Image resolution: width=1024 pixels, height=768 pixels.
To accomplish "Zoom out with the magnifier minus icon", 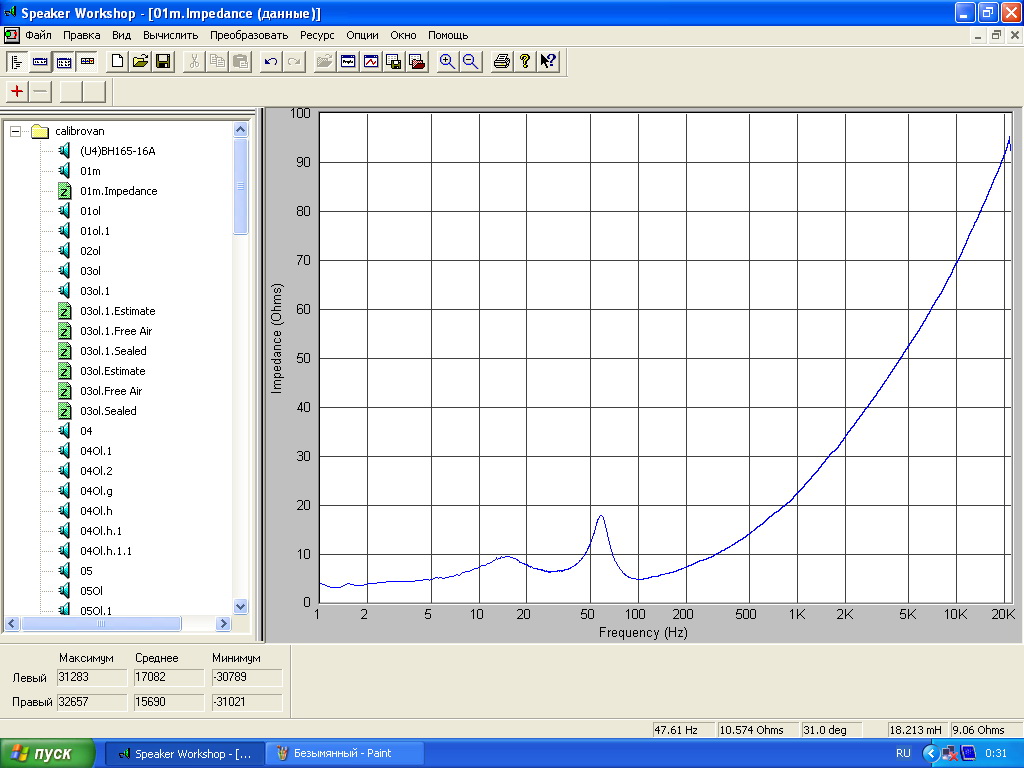I will [470, 61].
